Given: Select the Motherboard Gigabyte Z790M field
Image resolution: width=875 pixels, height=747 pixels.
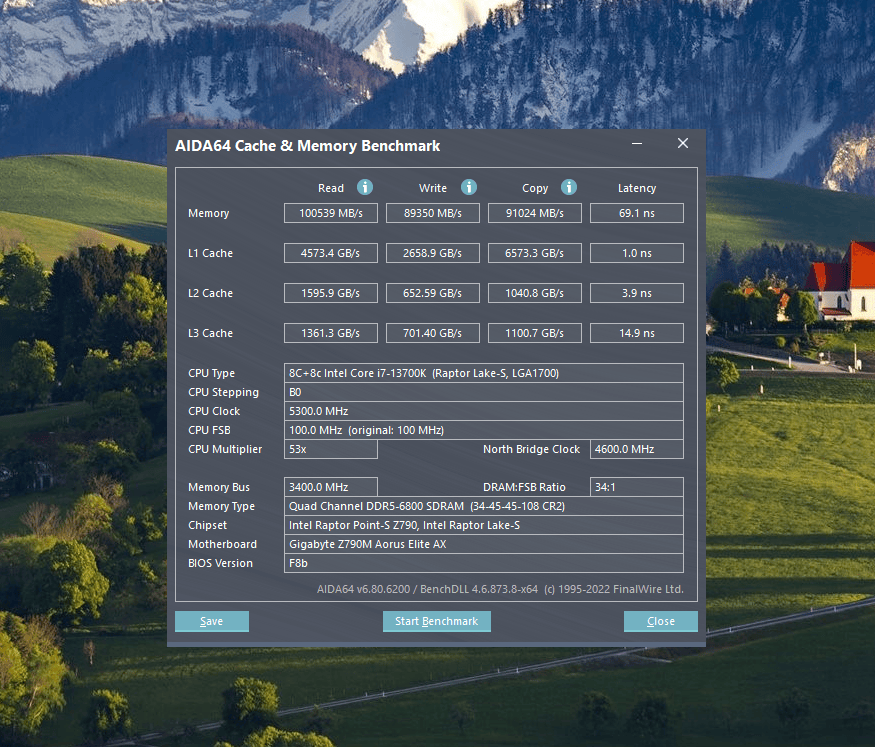Looking at the screenshot, I should 484,544.
